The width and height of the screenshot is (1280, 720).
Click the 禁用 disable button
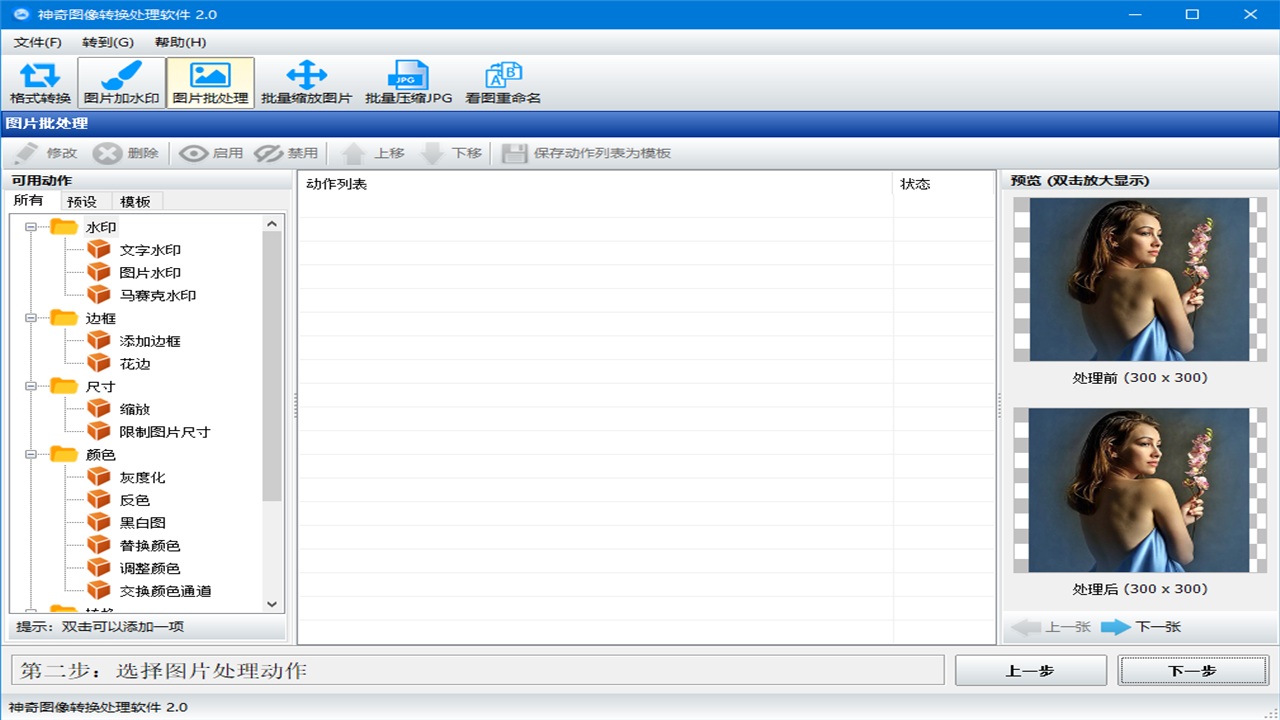coord(286,153)
